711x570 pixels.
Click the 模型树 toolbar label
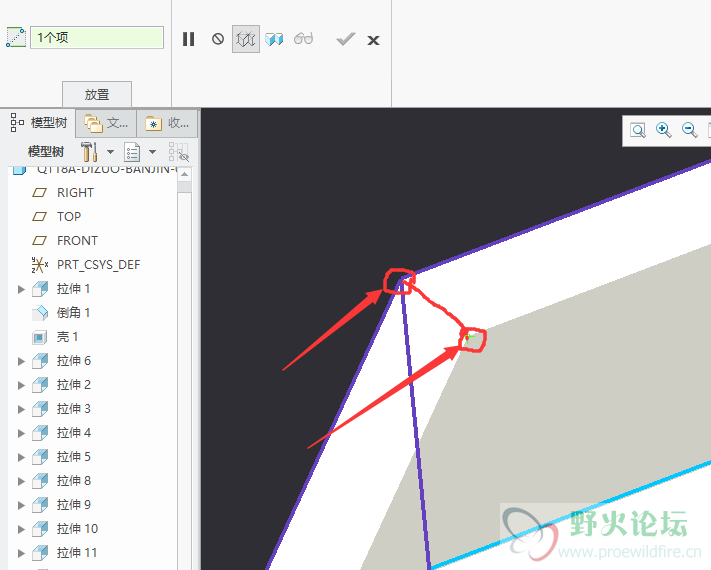click(46, 151)
